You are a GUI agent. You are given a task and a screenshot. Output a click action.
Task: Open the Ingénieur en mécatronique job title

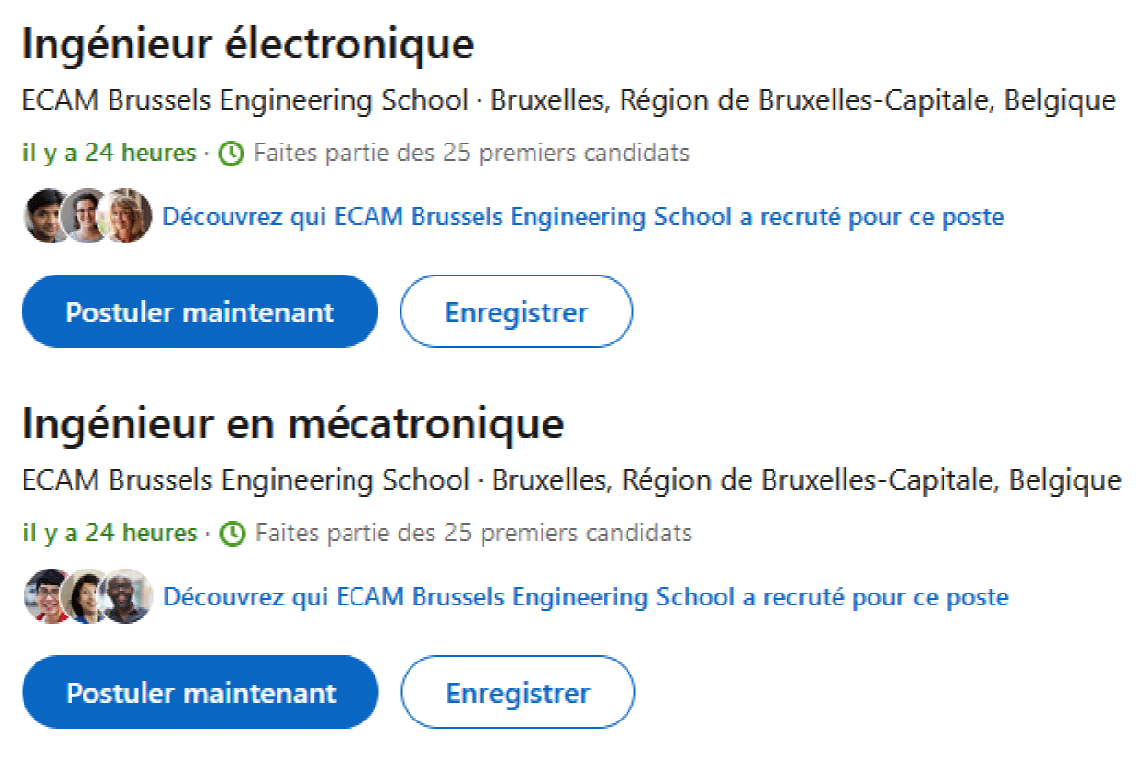(293, 424)
